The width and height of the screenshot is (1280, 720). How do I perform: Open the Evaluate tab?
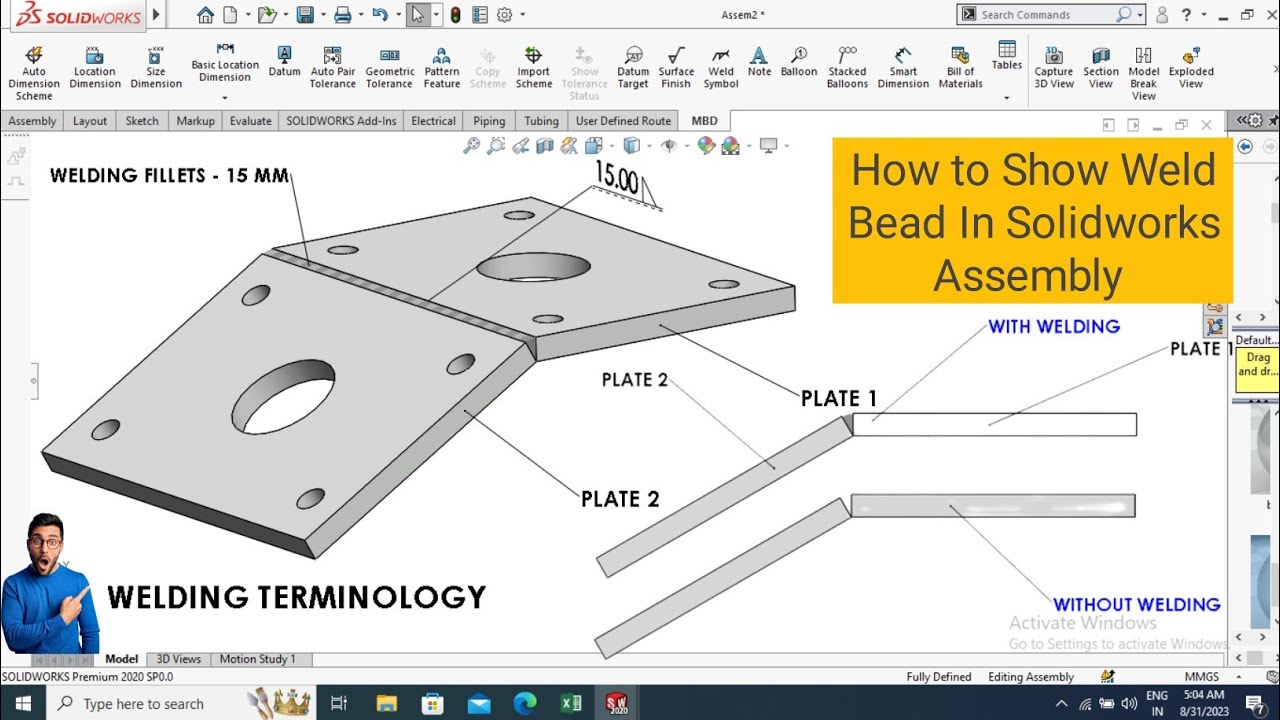click(250, 121)
